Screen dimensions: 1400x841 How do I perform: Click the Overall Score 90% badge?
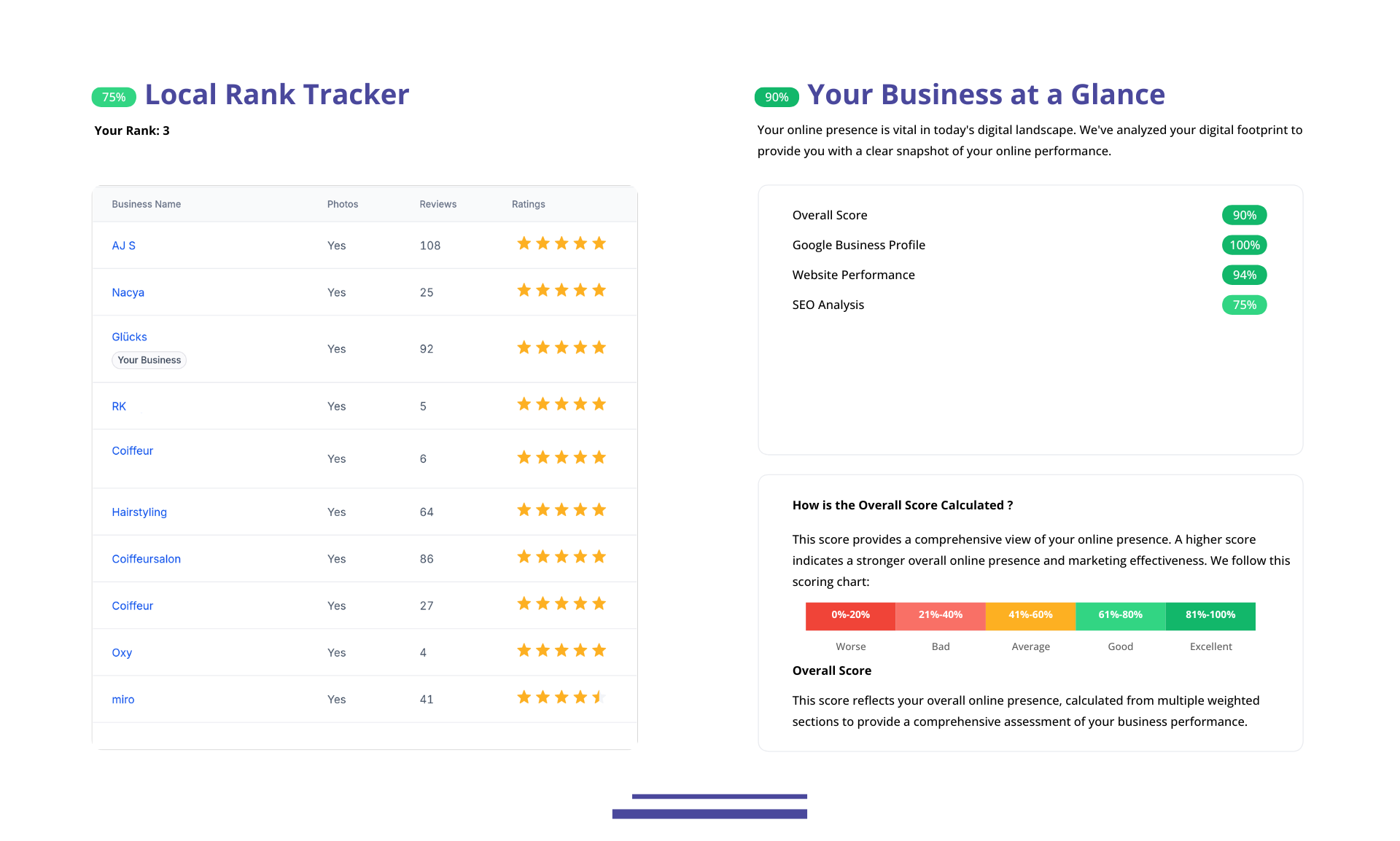1244,215
